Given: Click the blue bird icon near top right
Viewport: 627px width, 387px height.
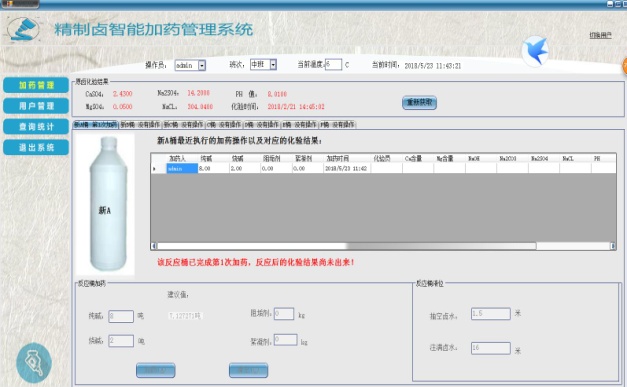Looking at the screenshot, I should [535, 51].
